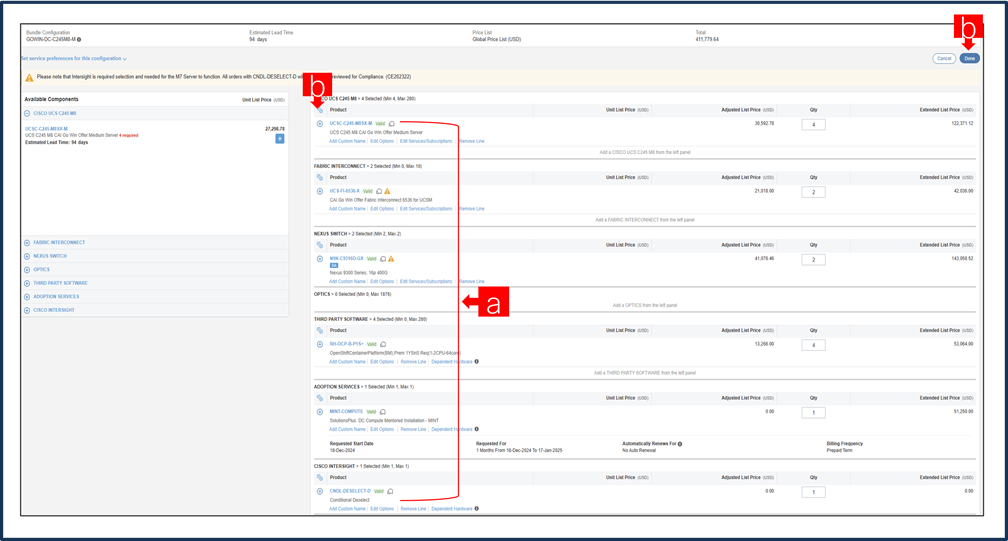Click Remove Line for UCSC-C245-M8SX-M
This screenshot has width=1008, height=541.
472,141
